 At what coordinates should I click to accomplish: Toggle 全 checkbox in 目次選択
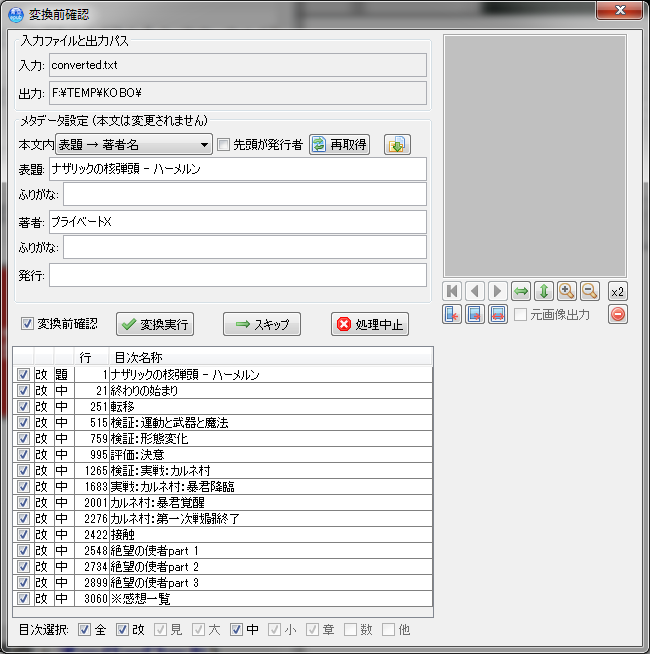(84, 629)
